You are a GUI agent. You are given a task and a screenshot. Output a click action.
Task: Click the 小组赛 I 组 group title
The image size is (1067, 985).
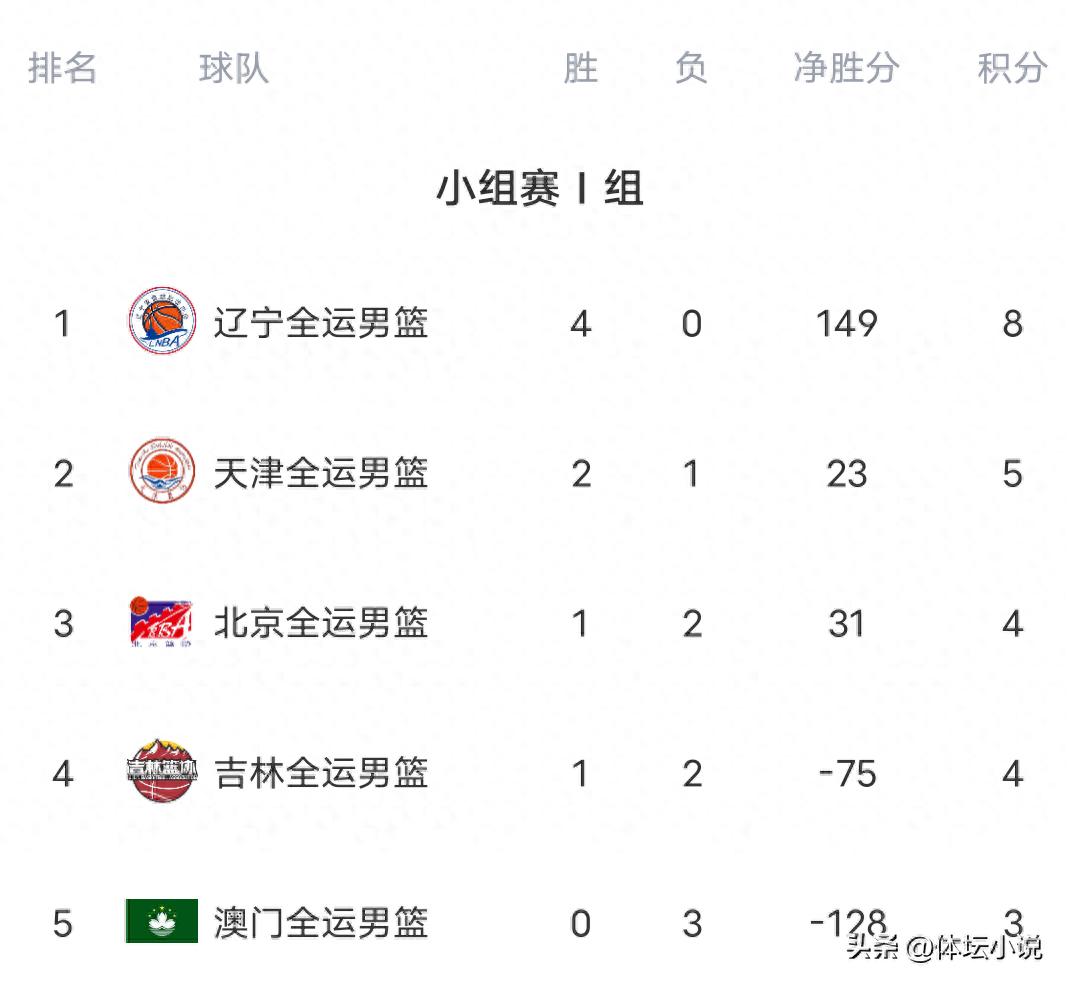pos(539,188)
